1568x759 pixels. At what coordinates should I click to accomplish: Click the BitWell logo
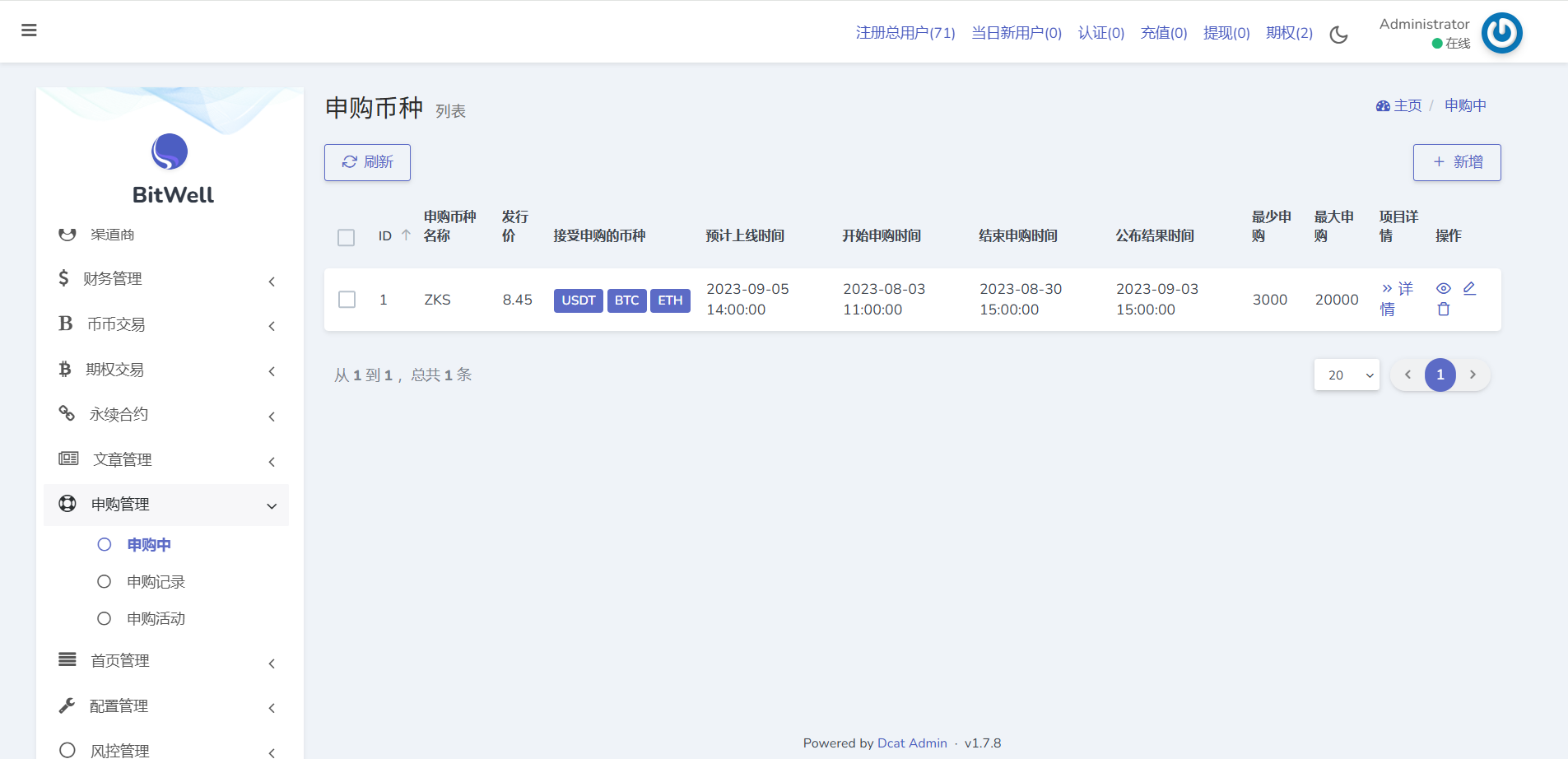(x=170, y=152)
